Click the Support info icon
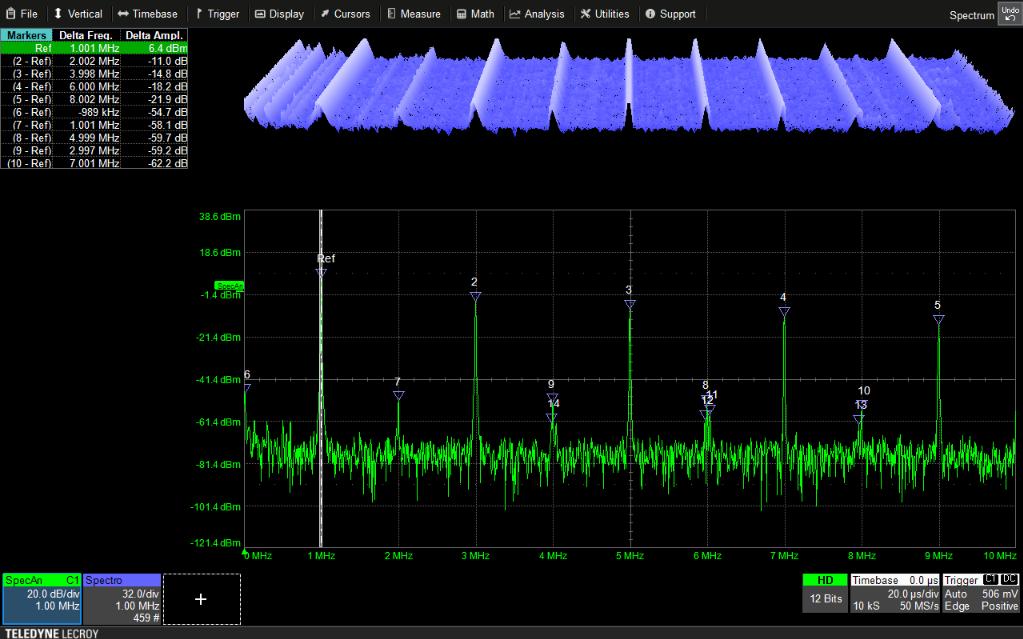Viewport: 1023px width, 639px height. tap(648, 13)
